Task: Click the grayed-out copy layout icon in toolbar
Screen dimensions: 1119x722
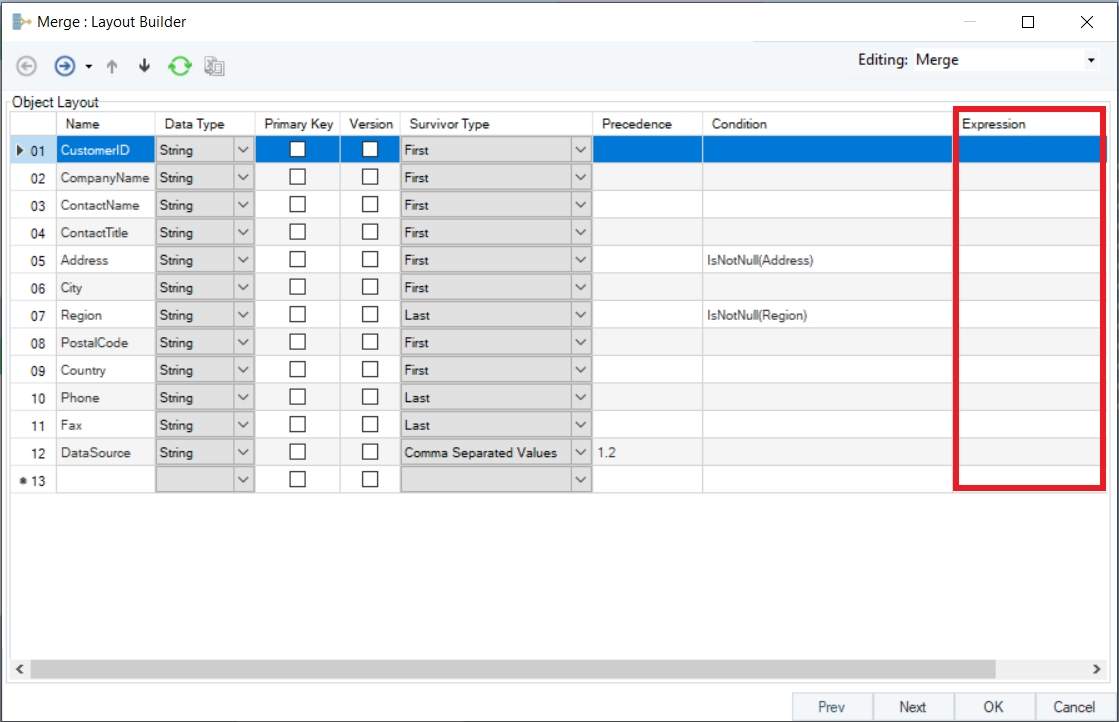Action: (x=214, y=66)
